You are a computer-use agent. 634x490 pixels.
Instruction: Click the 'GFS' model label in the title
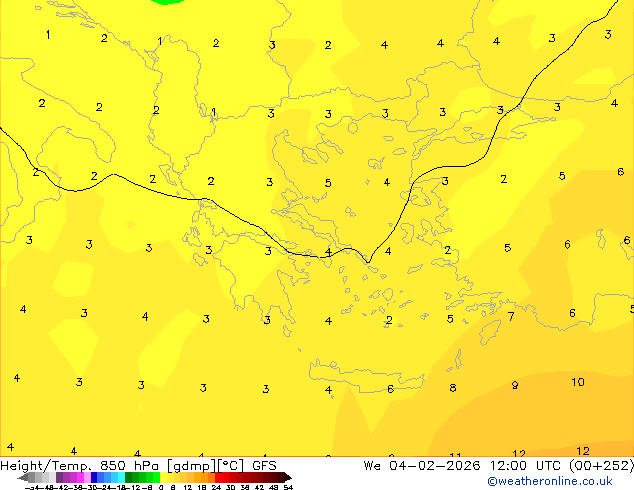click(x=264, y=466)
